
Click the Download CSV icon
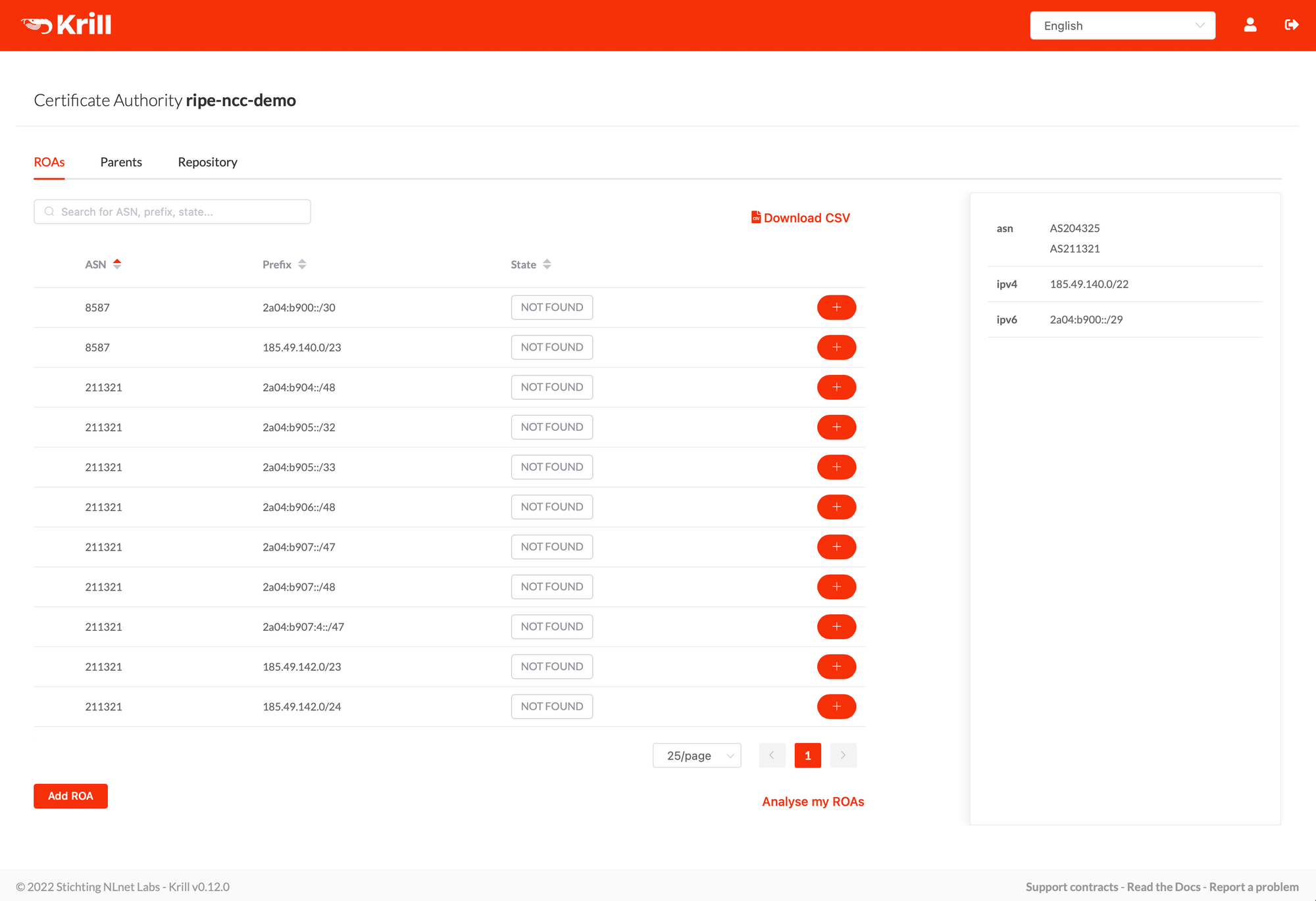[x=756, y=218]
